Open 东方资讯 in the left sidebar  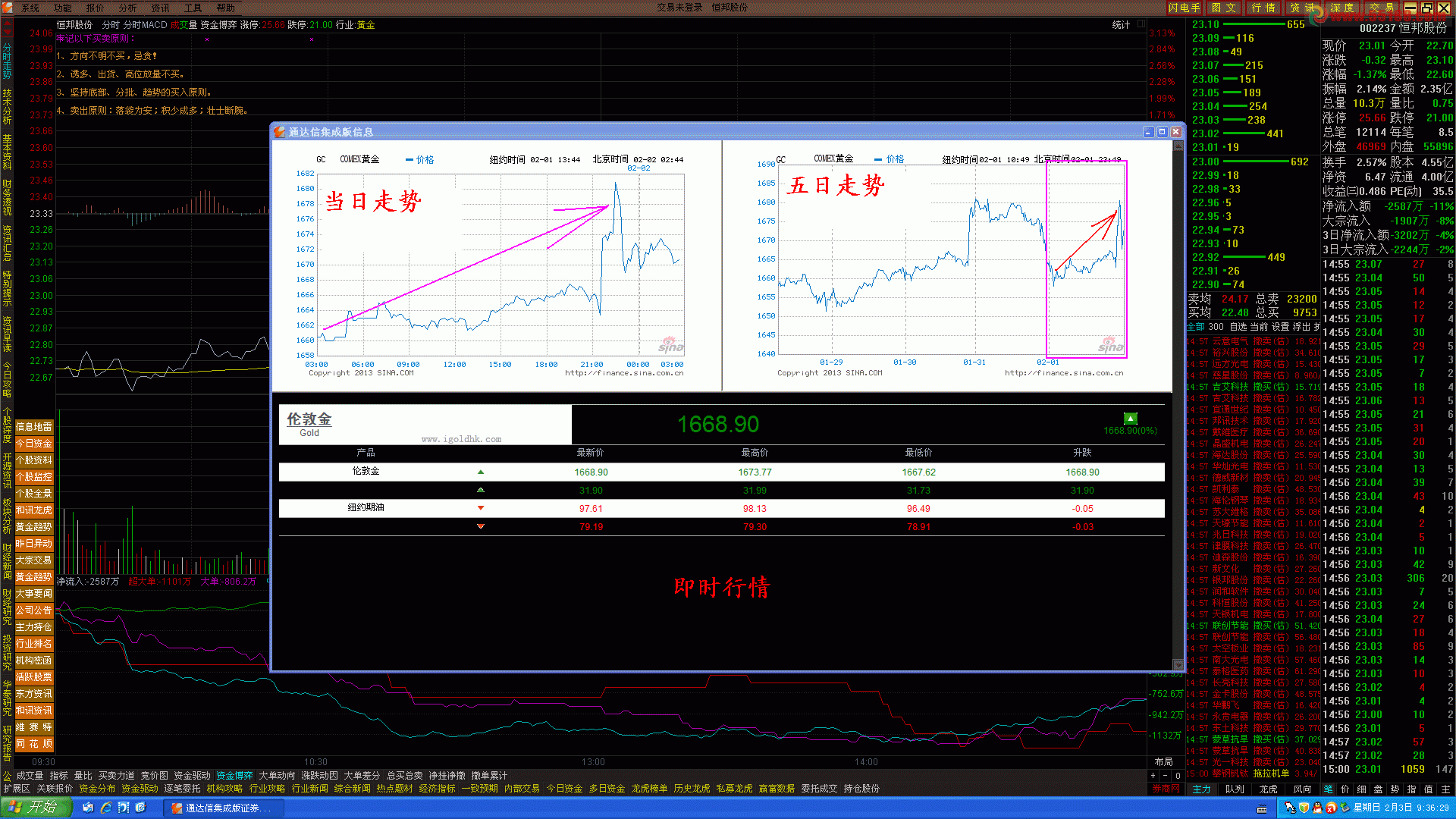coord(34,694)
